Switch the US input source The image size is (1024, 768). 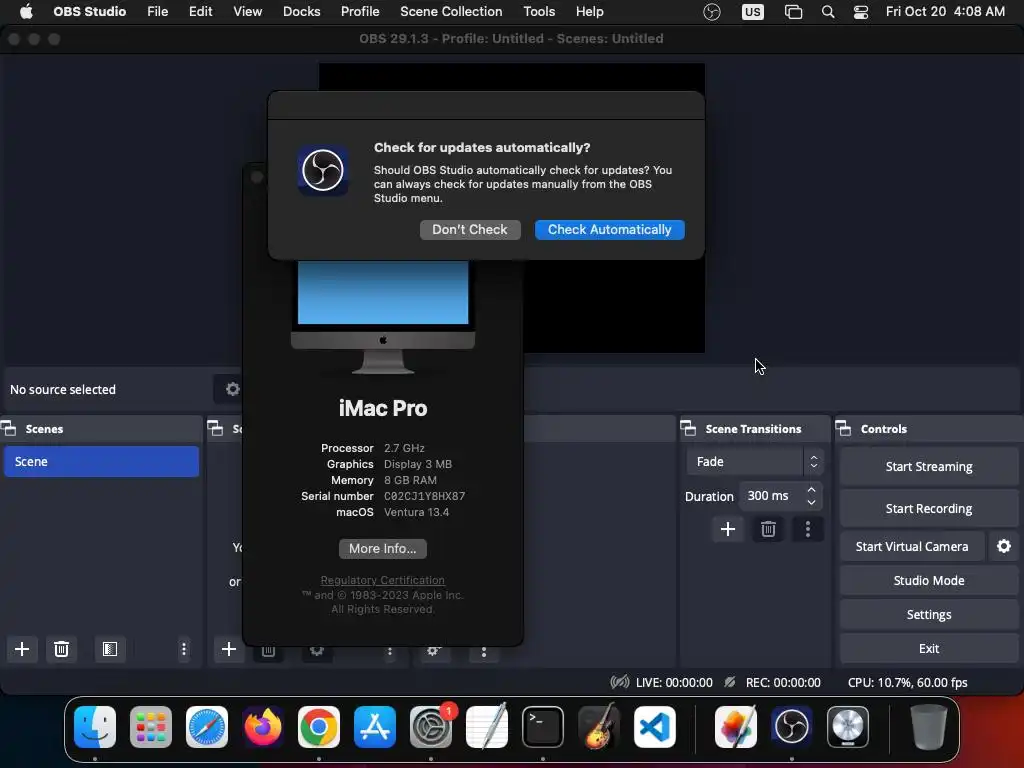click(x=752, y=11)
